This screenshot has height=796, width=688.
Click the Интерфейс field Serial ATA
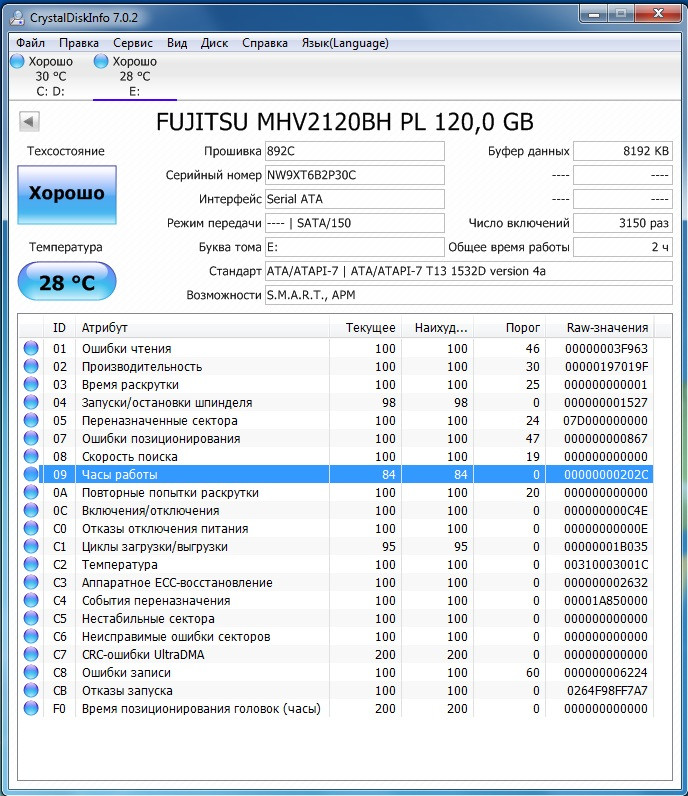[x=354, y=199]
